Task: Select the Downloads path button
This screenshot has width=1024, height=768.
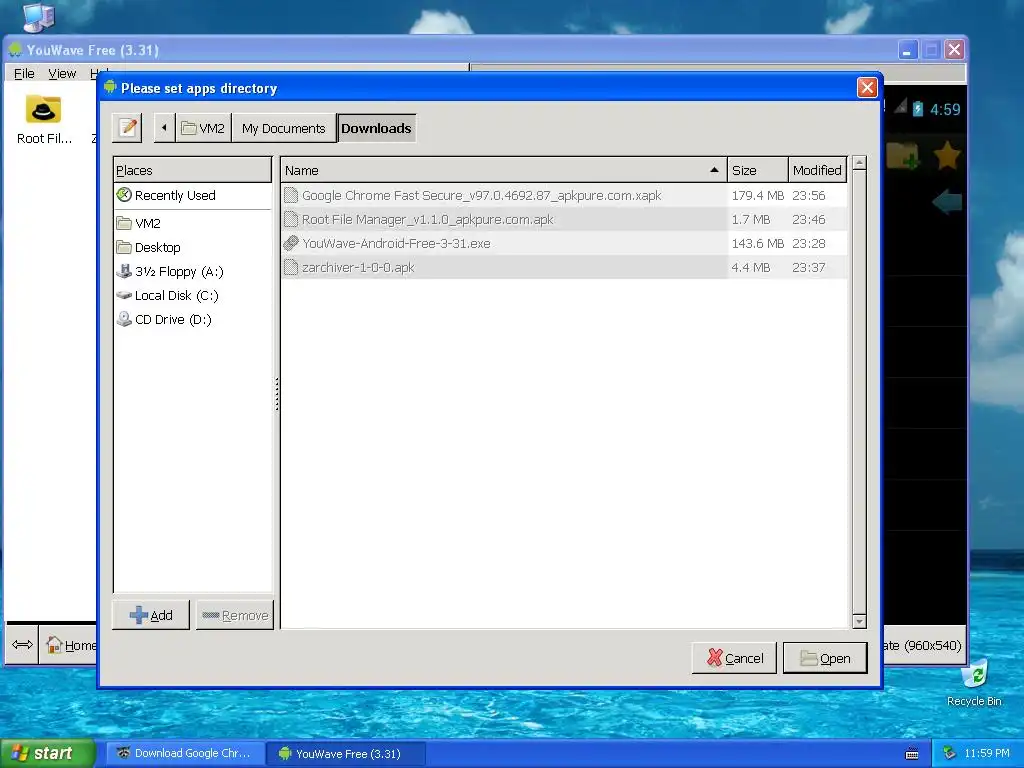Action: click(376, 128)
